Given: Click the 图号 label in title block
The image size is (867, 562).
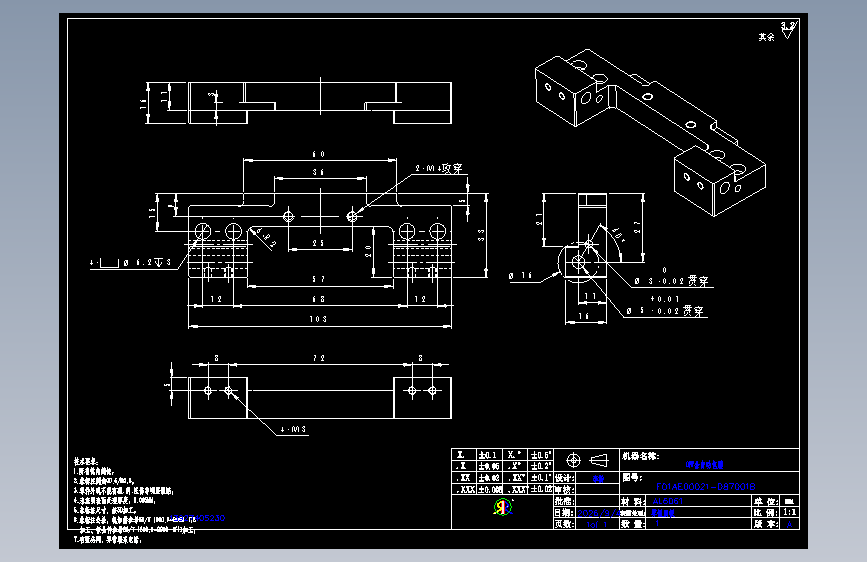Looking at the screenshot, I should tap(631, 477).
